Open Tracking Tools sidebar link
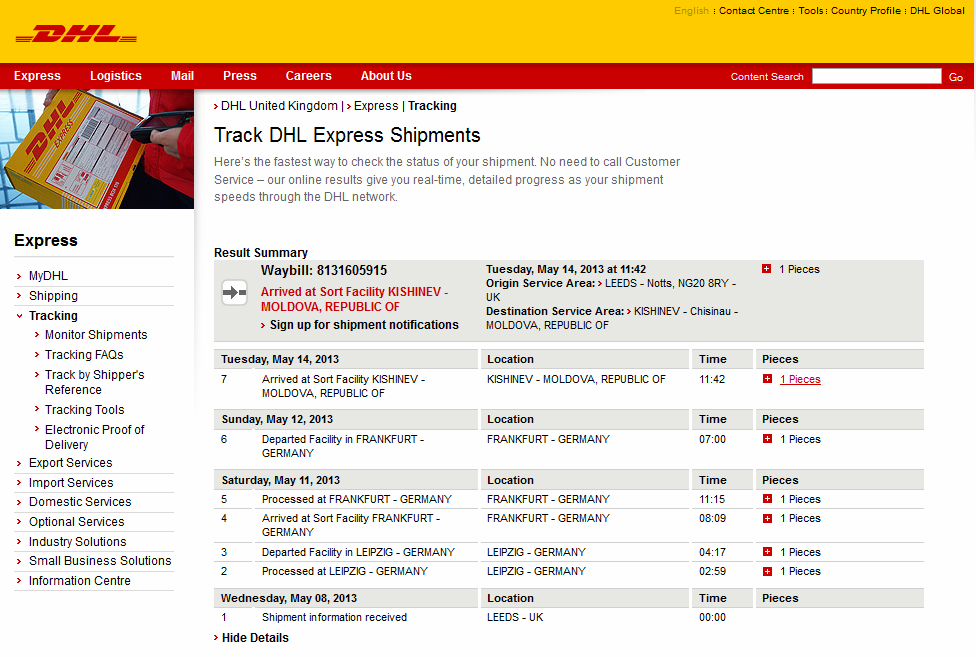 click(85, 409)
